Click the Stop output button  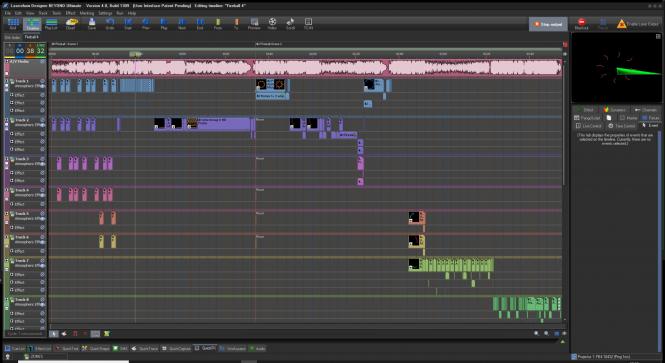tap(548, 24)
